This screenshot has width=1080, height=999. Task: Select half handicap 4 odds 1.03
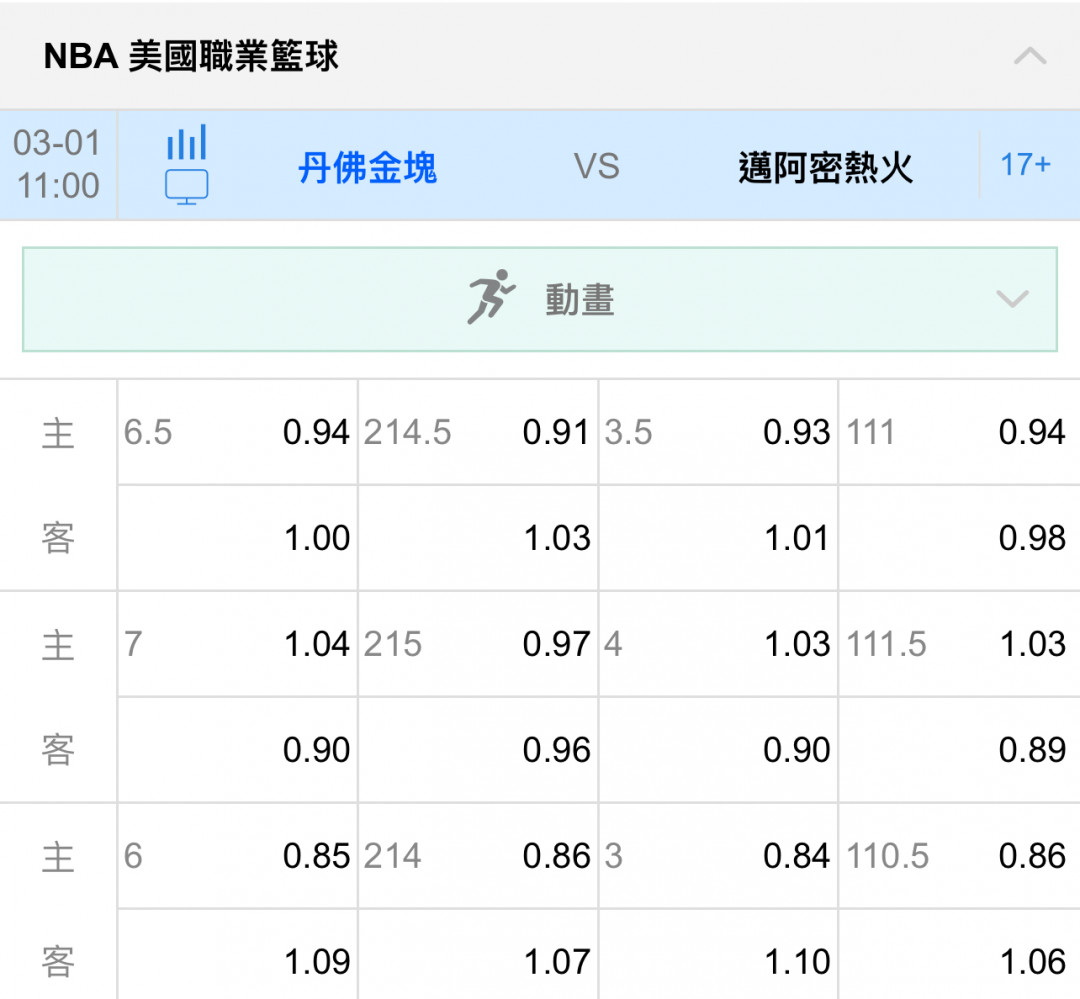(x=718, y=644)
